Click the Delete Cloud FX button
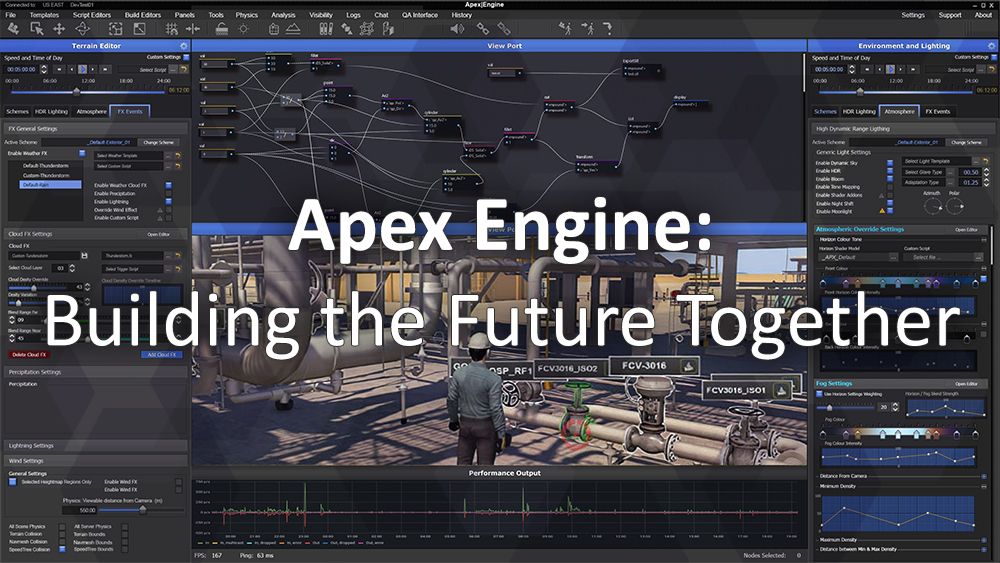 pos(28,355)
